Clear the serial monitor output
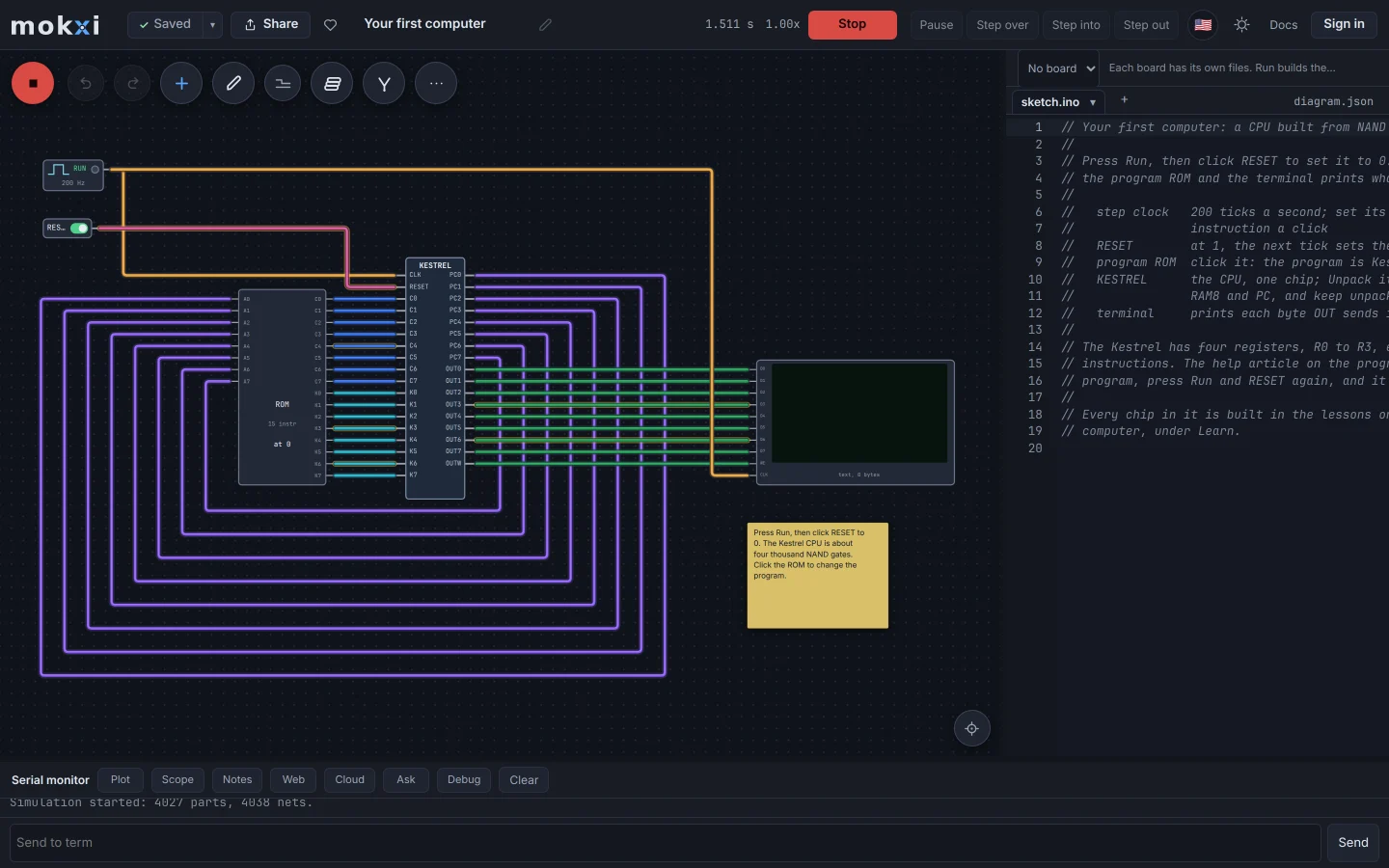 point(524,780)
